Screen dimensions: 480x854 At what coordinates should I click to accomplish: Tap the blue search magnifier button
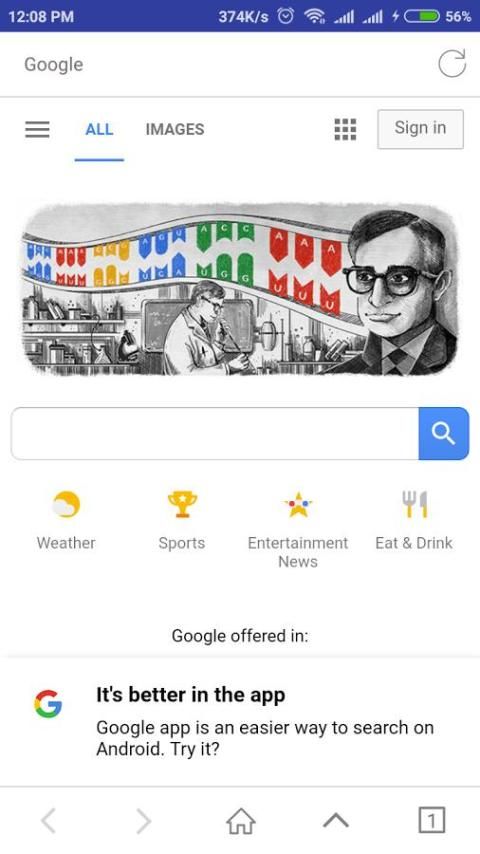[443, 434]
